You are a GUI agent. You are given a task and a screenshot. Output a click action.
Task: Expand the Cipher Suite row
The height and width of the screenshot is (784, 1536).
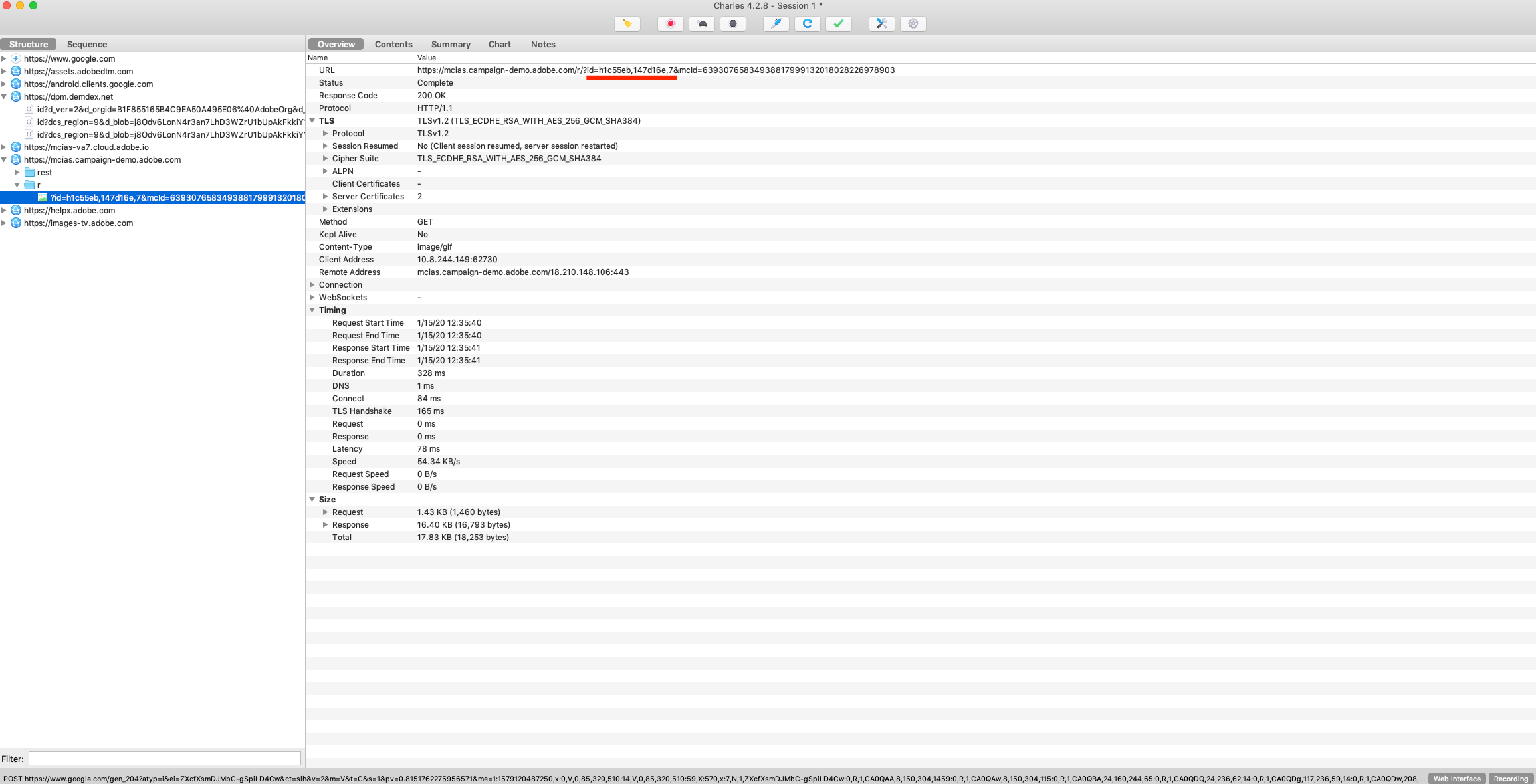[x=326, y=158]
